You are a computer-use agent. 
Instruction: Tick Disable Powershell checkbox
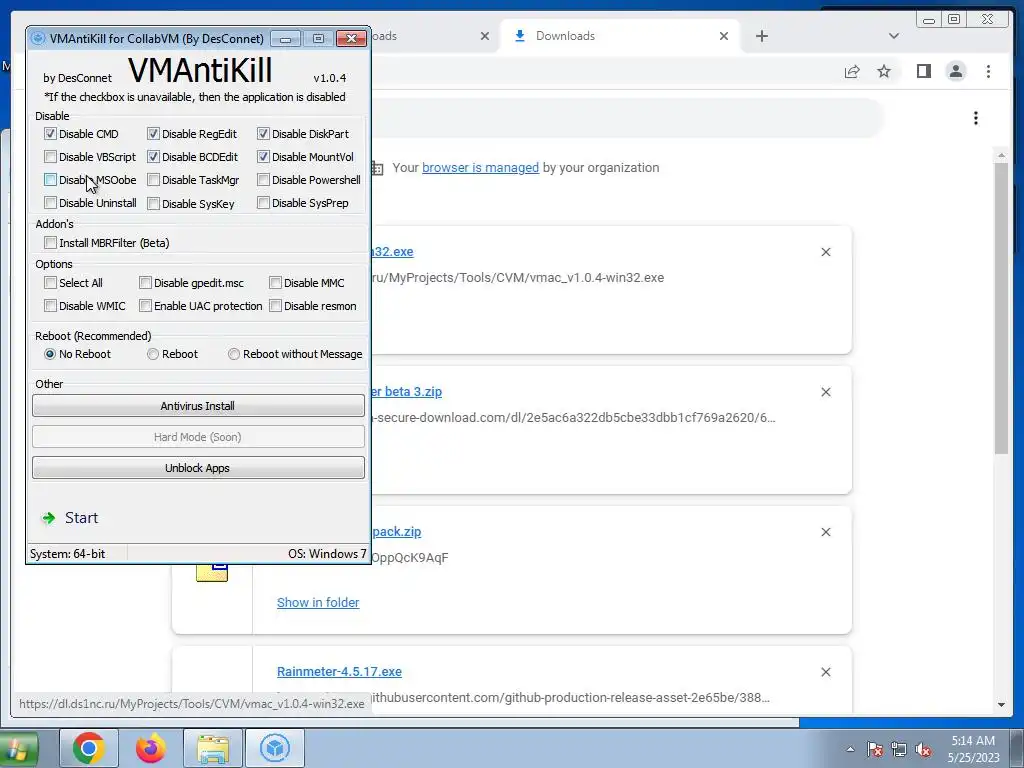click(x=263, y=180)
